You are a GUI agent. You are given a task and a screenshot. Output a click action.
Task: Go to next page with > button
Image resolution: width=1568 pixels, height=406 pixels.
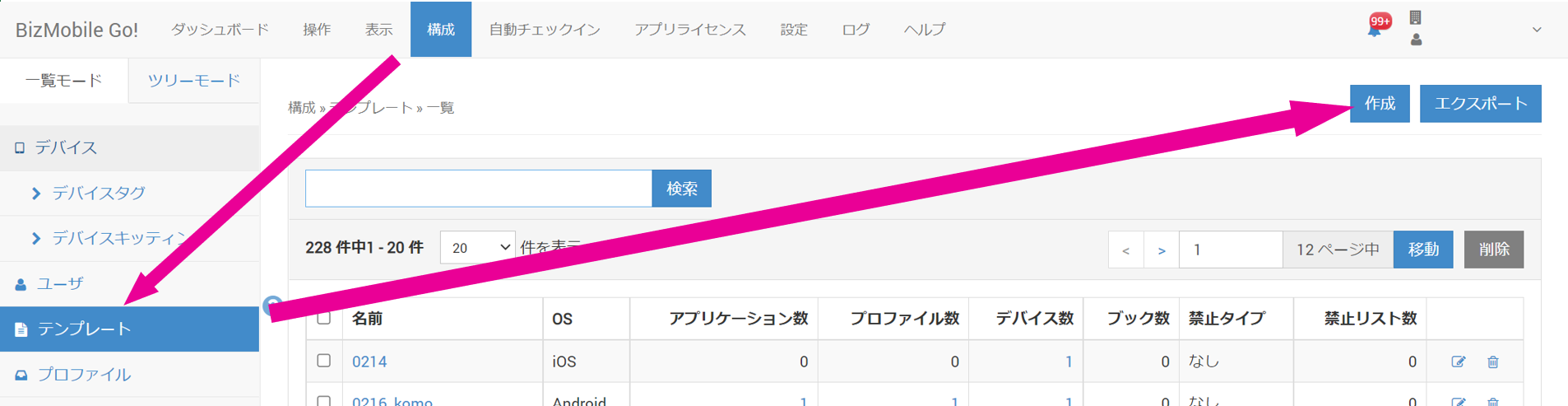[1161, 250]
